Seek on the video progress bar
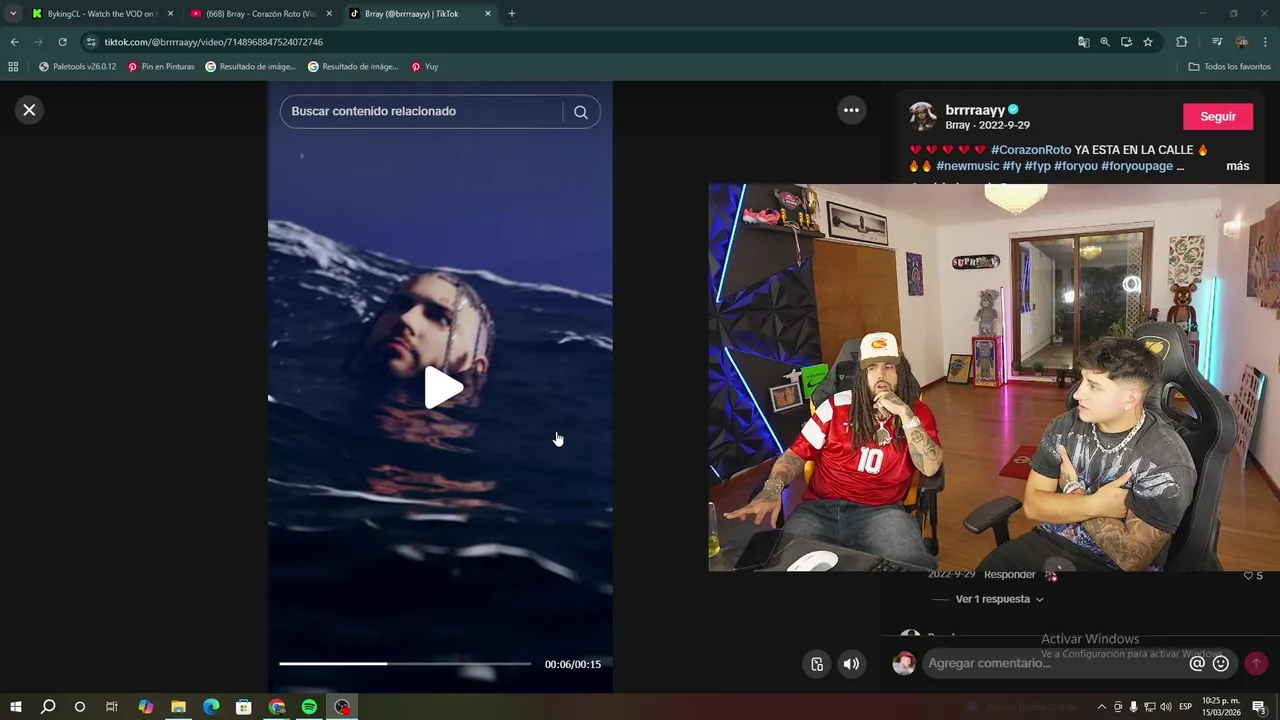 tap(405, 663)
